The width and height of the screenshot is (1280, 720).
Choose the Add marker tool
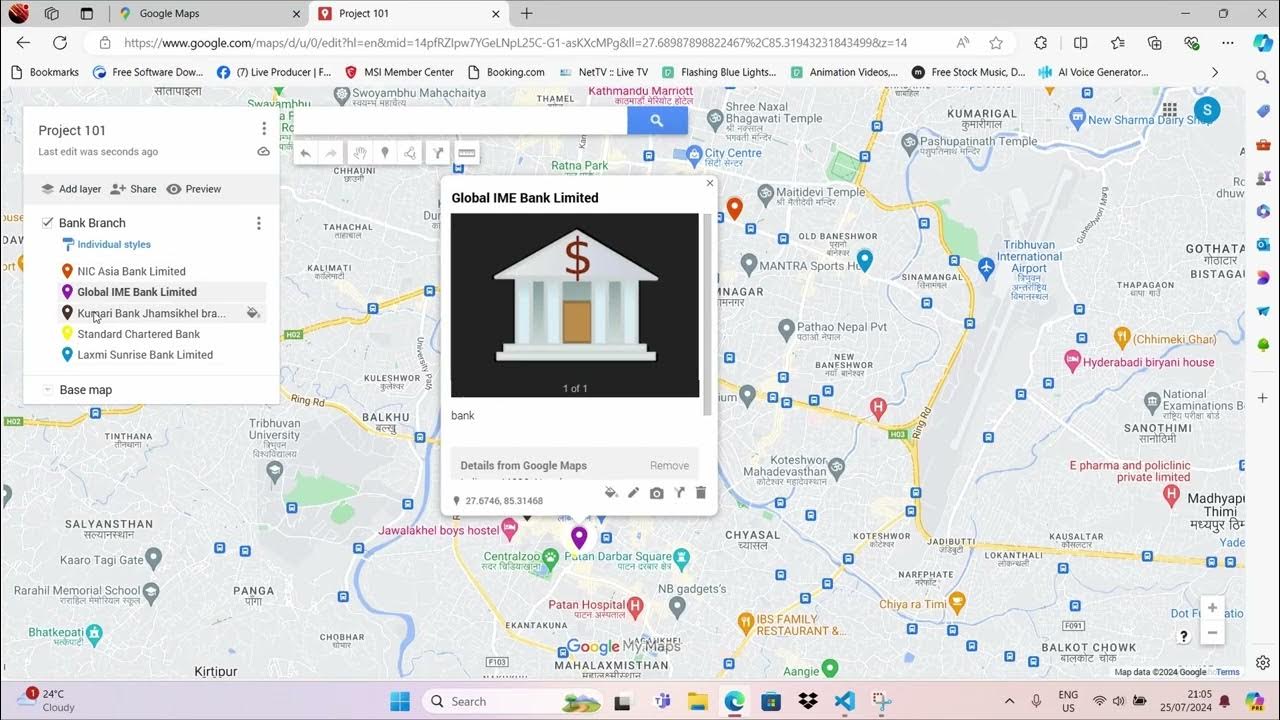pyautogui.click(x=385, y=153)
